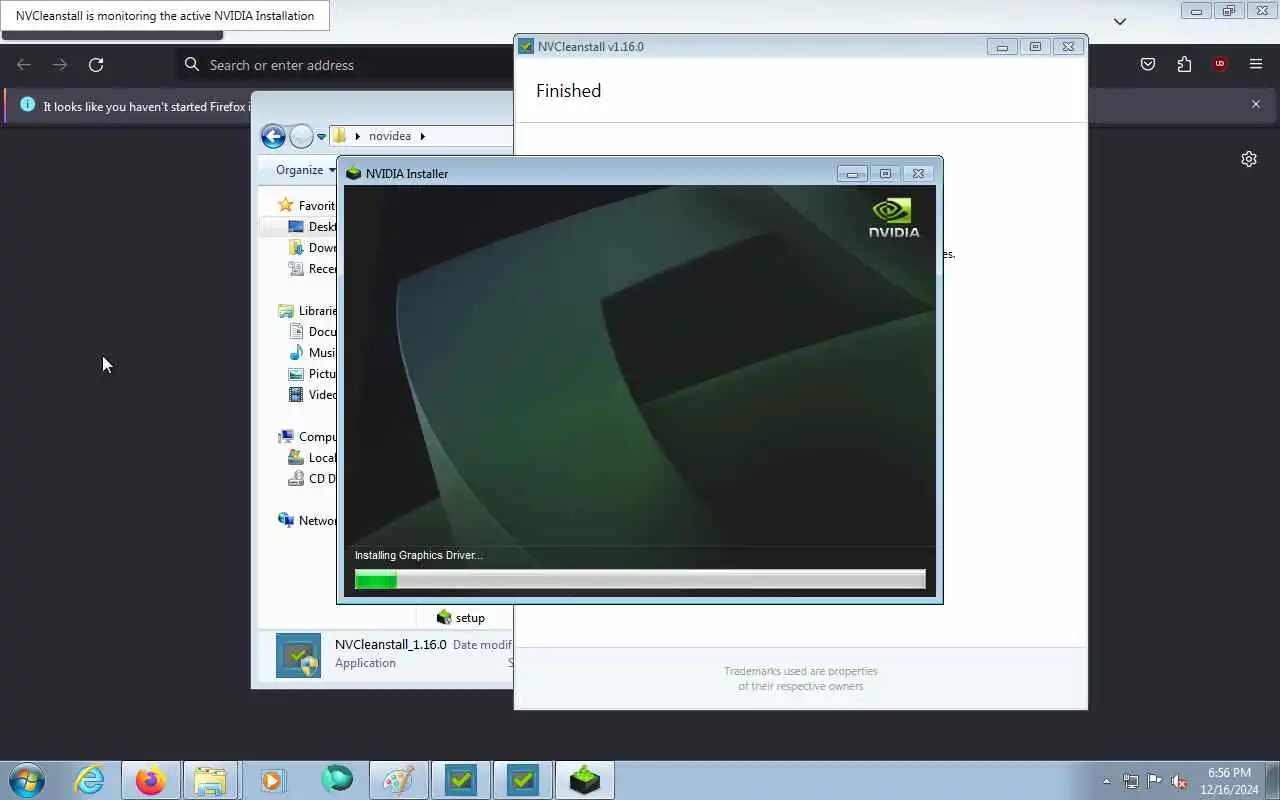Select the CD Drive in the sidebar
Viewport: 1280px width, 800px height.
311,479
